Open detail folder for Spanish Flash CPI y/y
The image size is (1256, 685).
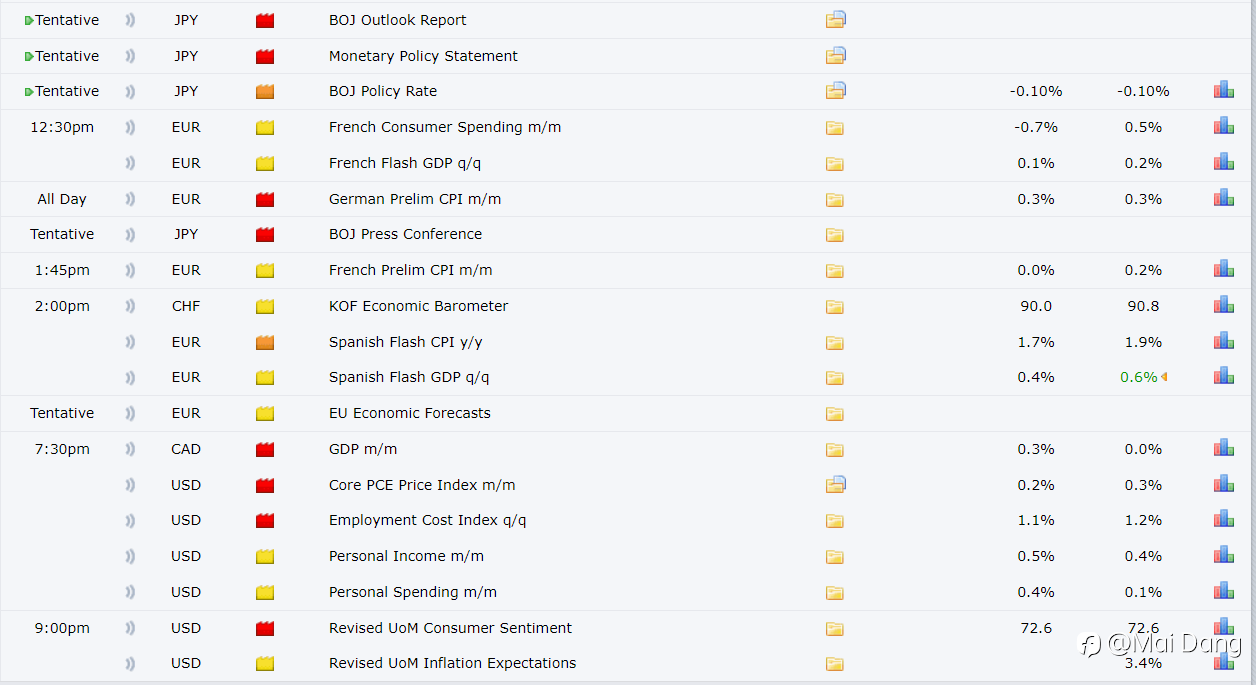coord(835,342)
